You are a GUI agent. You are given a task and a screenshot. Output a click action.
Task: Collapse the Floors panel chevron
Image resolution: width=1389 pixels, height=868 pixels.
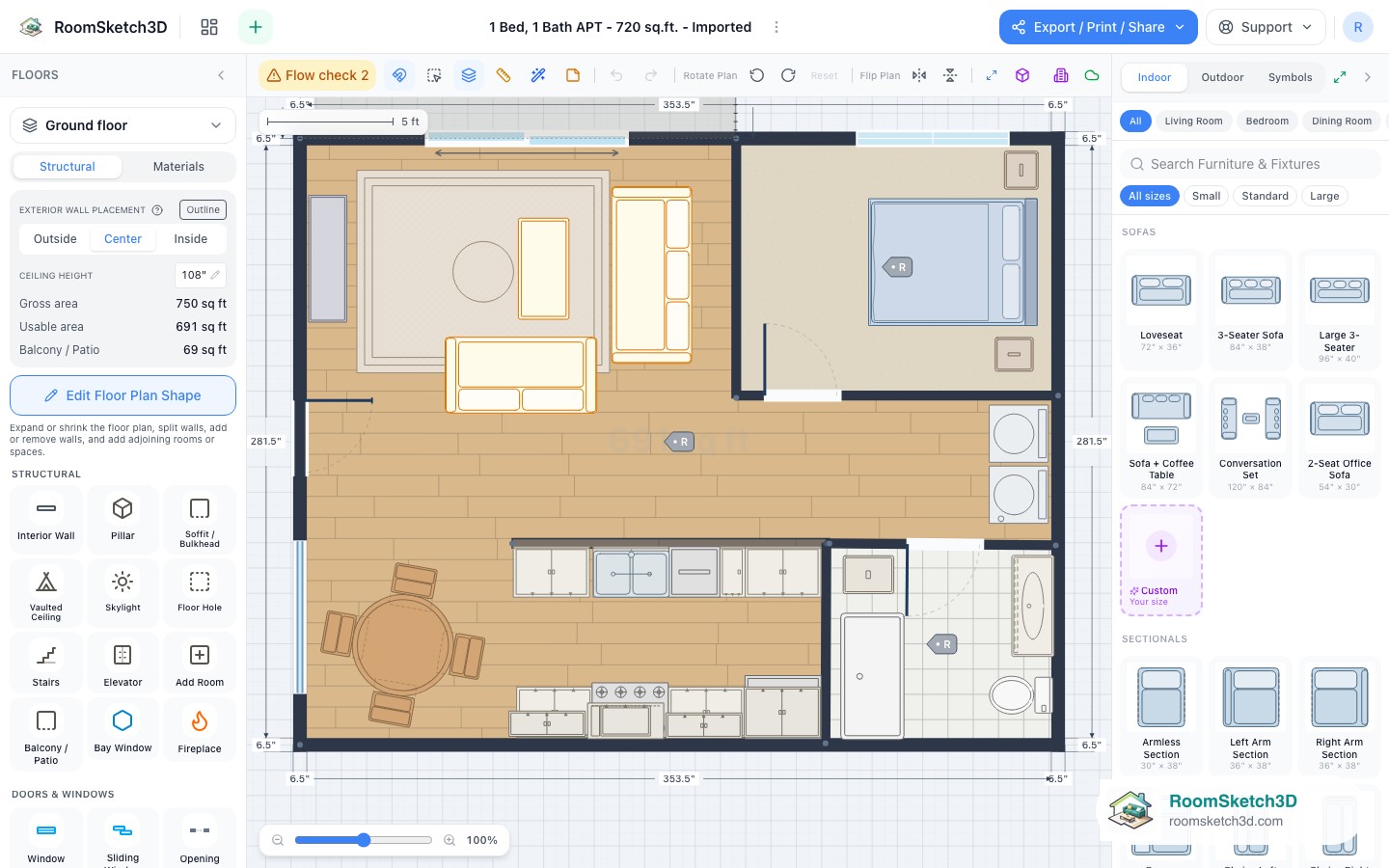[x=221, y=75]
